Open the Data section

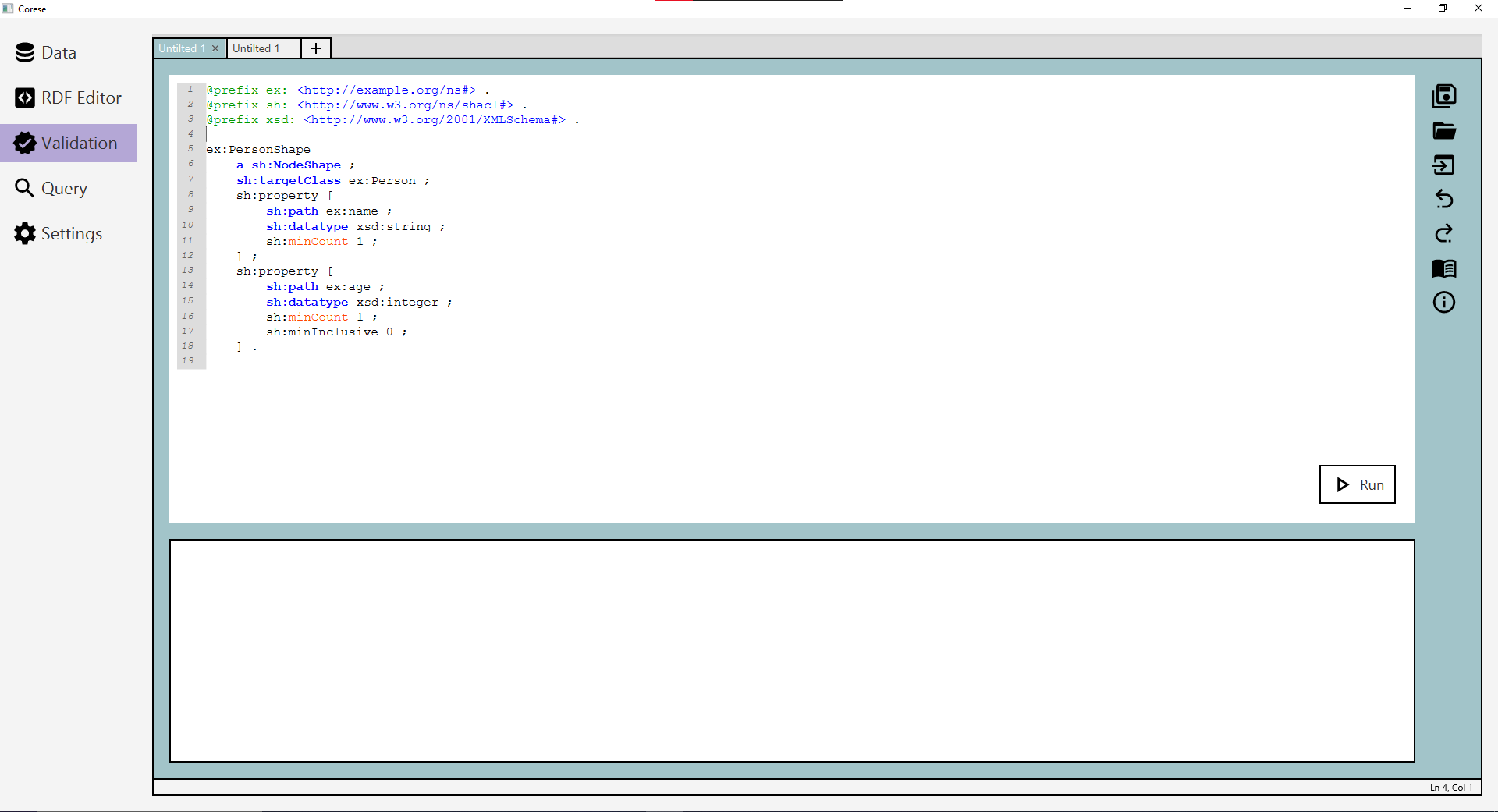[x=59, y=53]
